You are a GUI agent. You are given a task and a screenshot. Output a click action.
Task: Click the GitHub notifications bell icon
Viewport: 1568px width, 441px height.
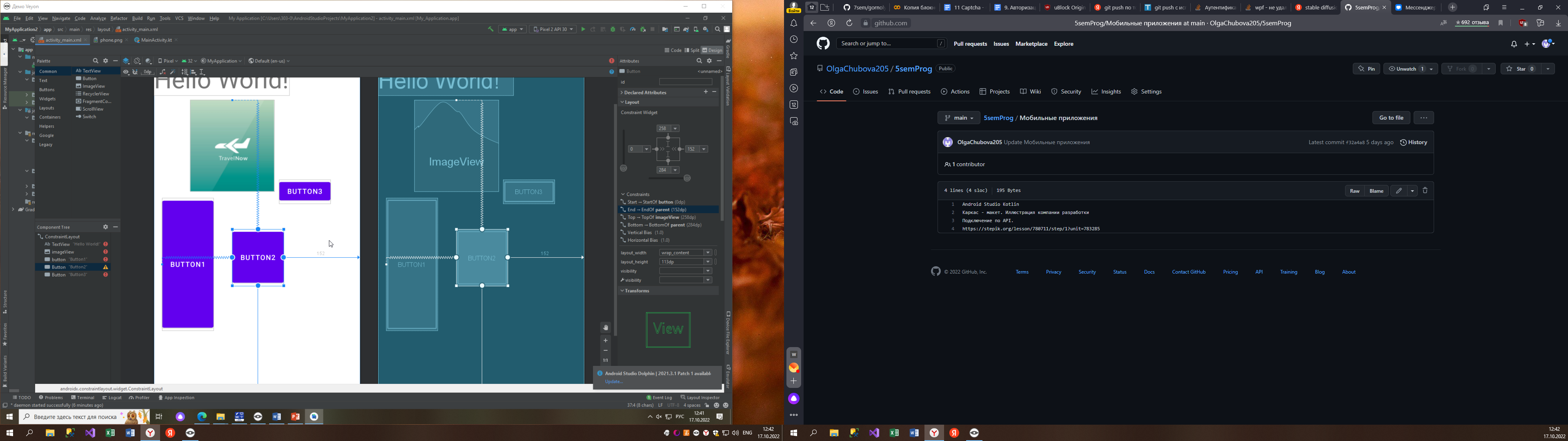[1514, 44]
